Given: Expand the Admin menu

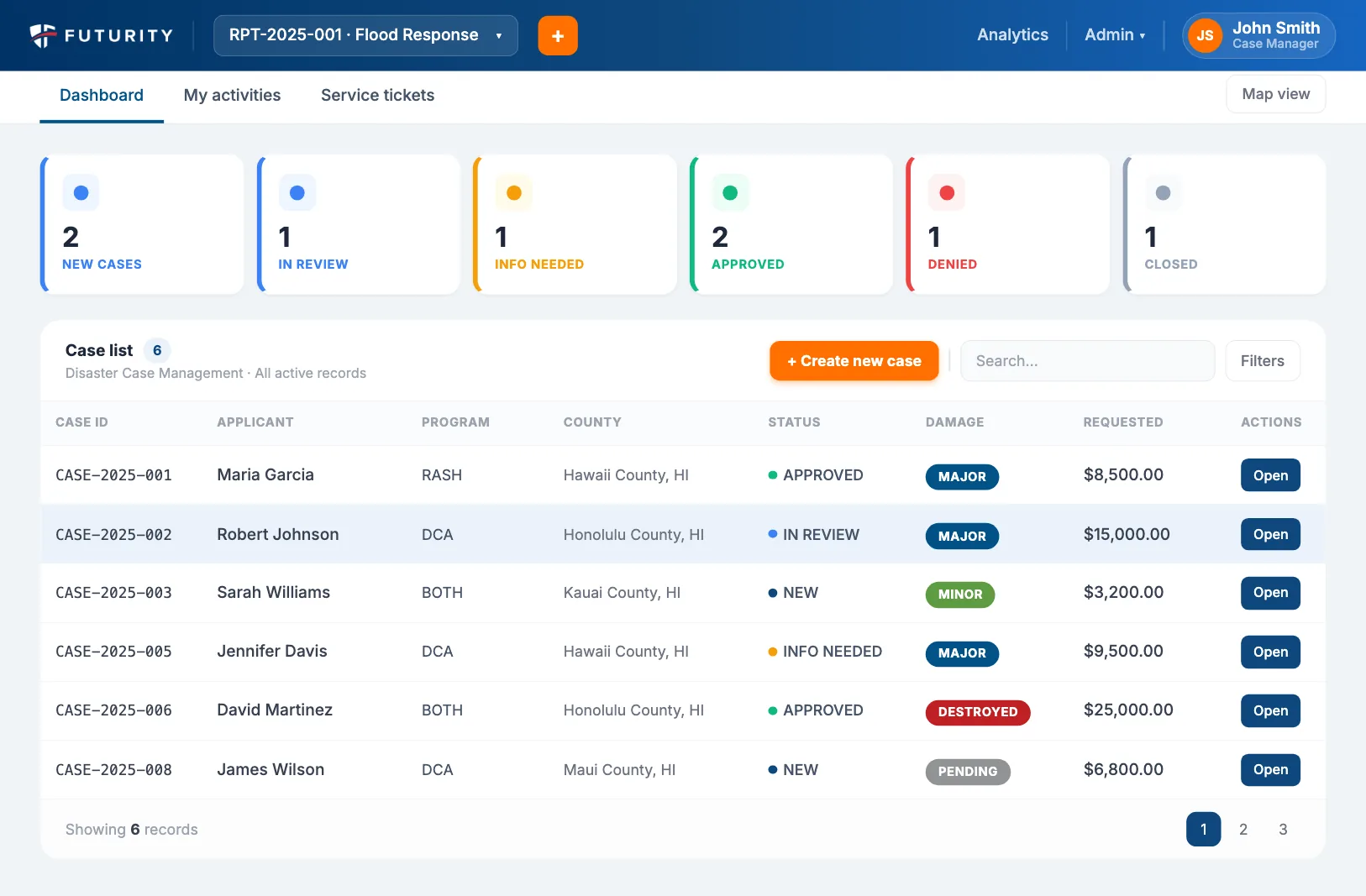Looking at the screenshot, I should (x=1115, y=35).
